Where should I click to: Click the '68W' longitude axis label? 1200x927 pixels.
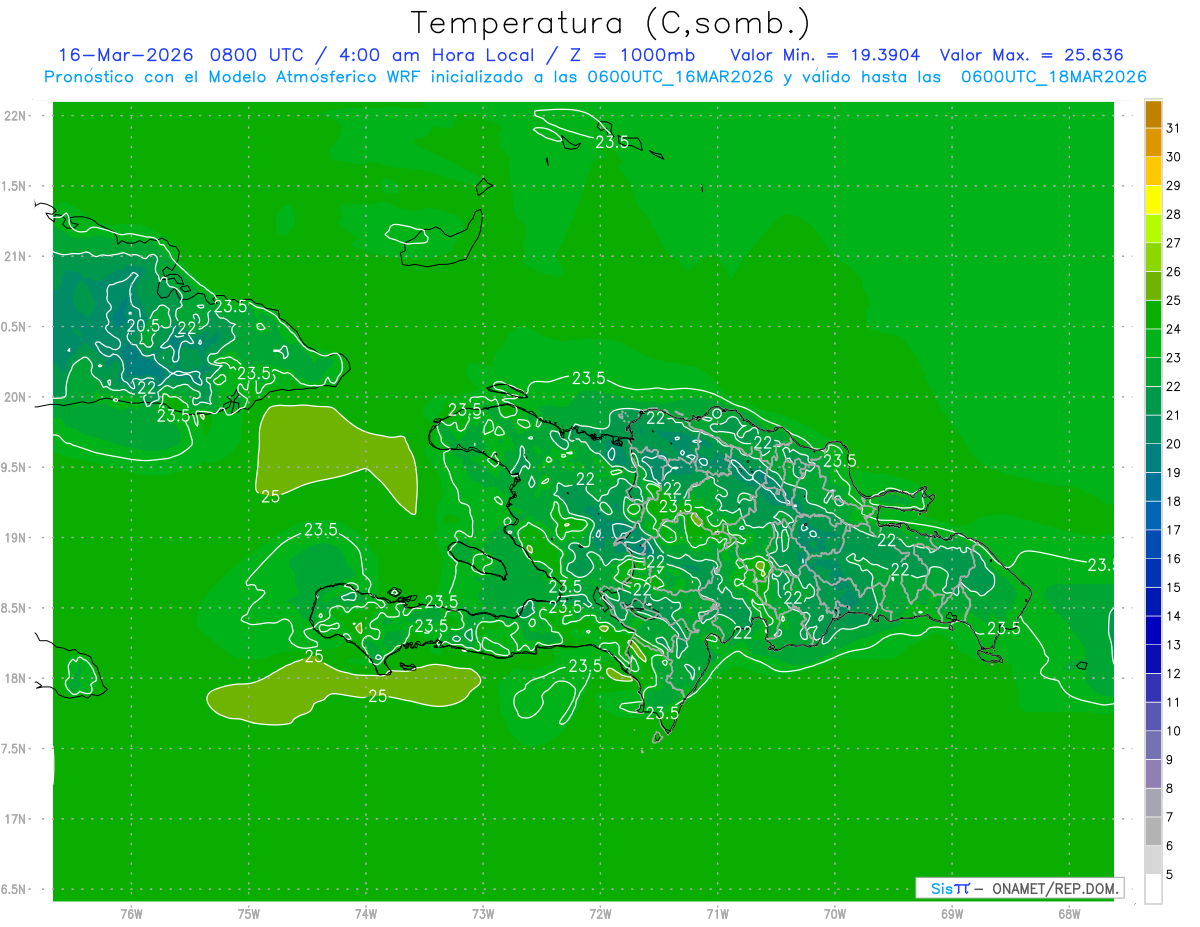[x=1068, y=914]
